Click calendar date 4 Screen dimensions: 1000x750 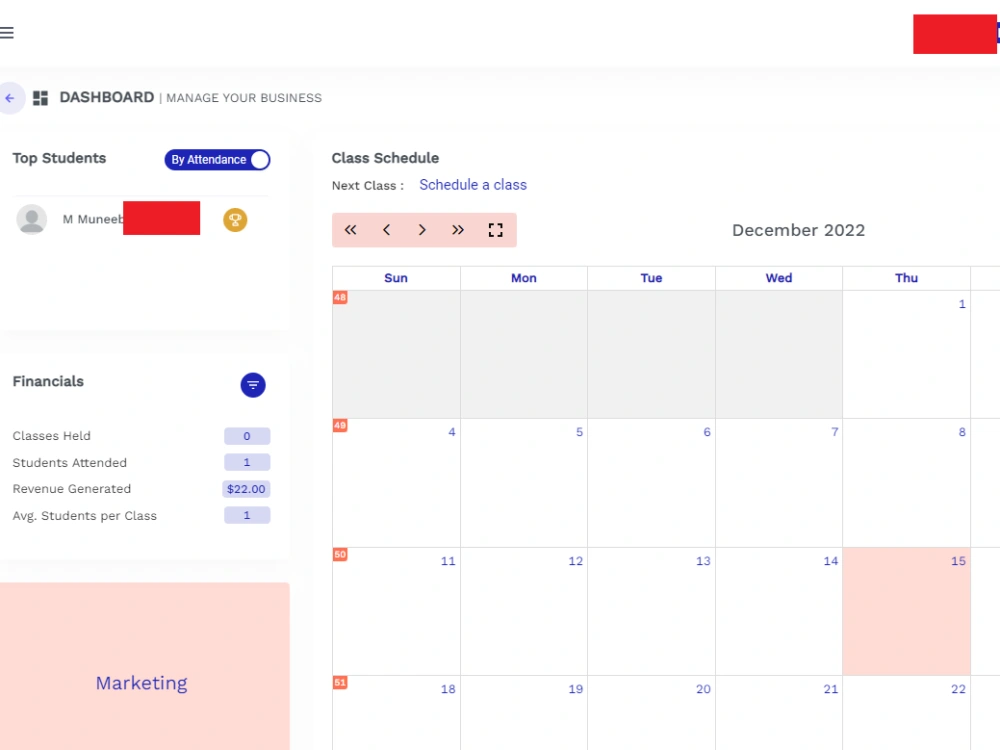coord(452,432)
